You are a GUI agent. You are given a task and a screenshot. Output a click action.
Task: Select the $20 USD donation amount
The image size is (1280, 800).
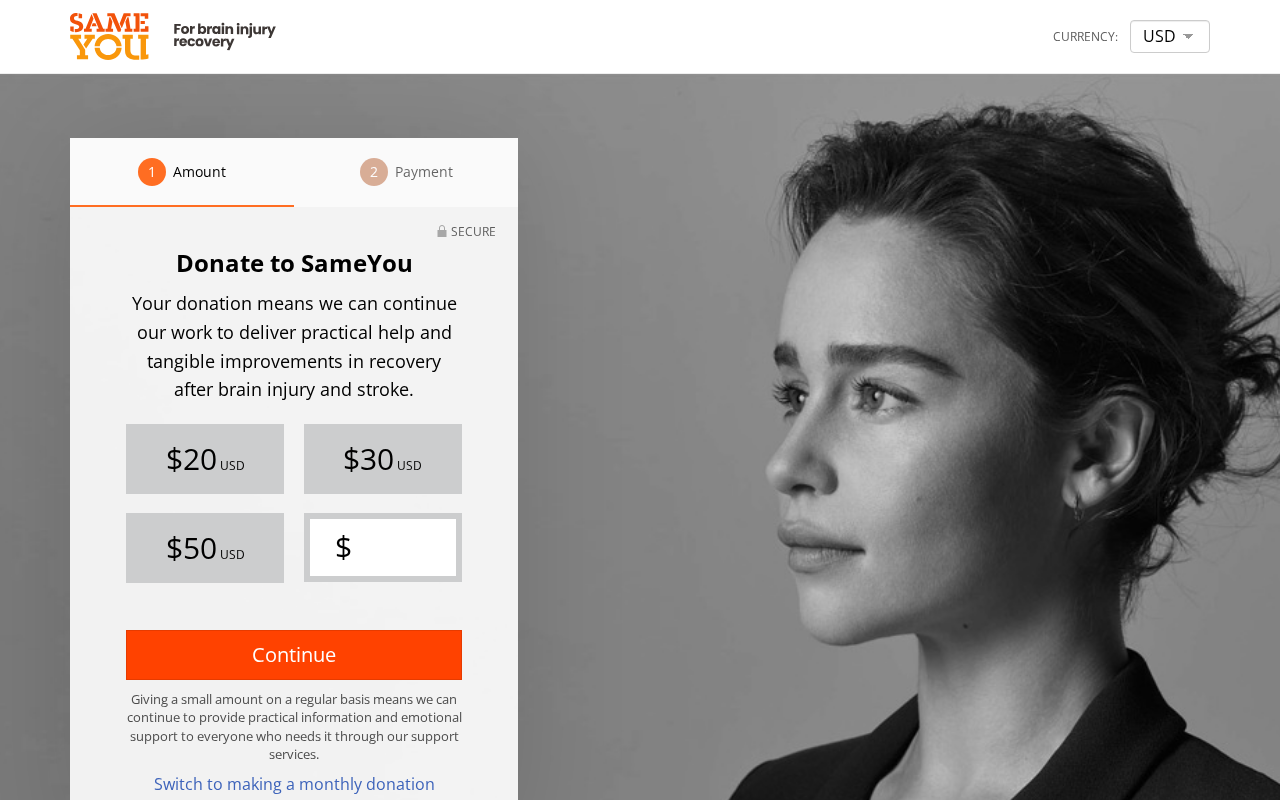[205, 459]
